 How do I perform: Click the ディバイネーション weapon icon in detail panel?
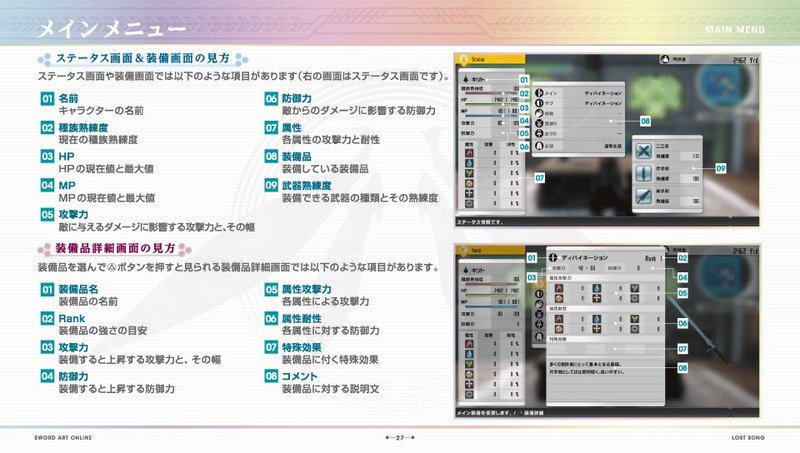[553, 258]
